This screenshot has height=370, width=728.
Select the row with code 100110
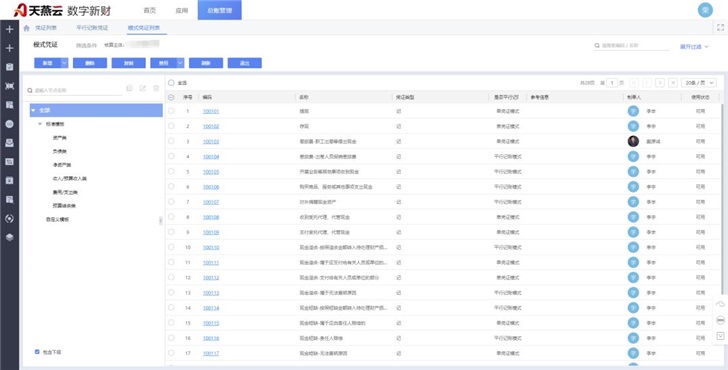tap(171, 247)
